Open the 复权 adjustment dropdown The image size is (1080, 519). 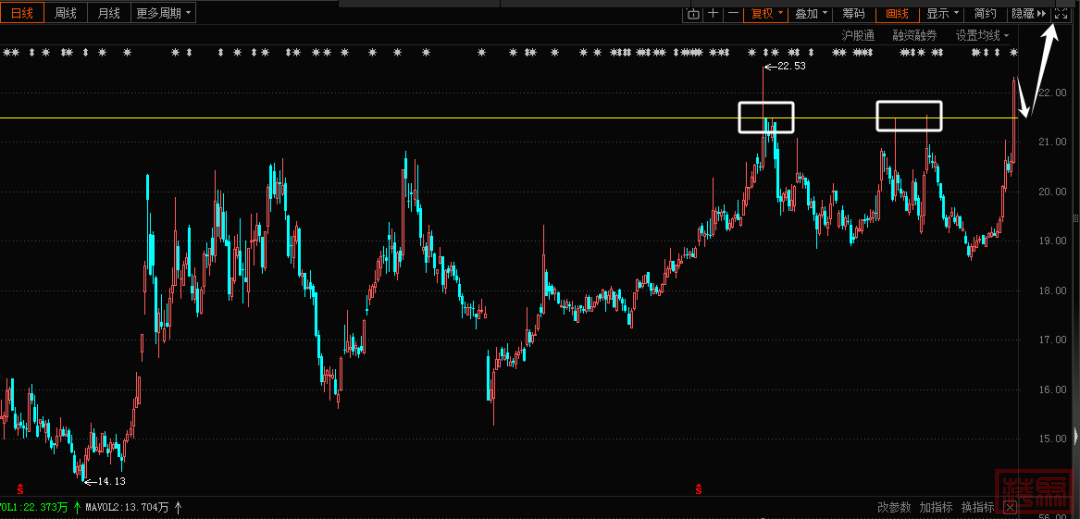pos(767,13)
